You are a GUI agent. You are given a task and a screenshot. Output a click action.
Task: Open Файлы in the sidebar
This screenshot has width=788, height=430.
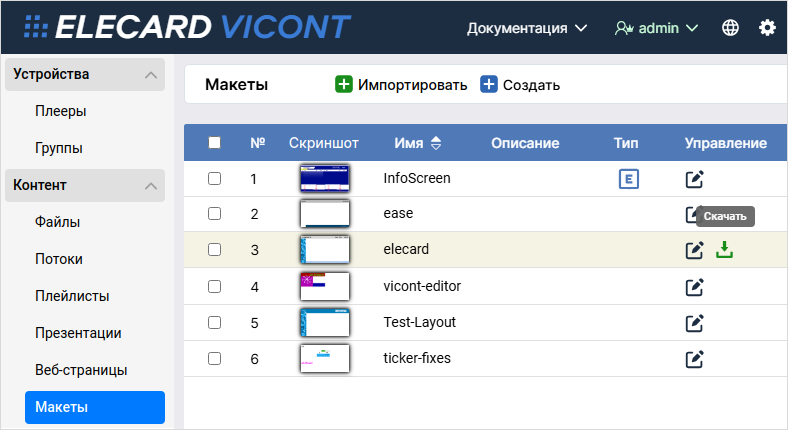(x=57, y=222)
